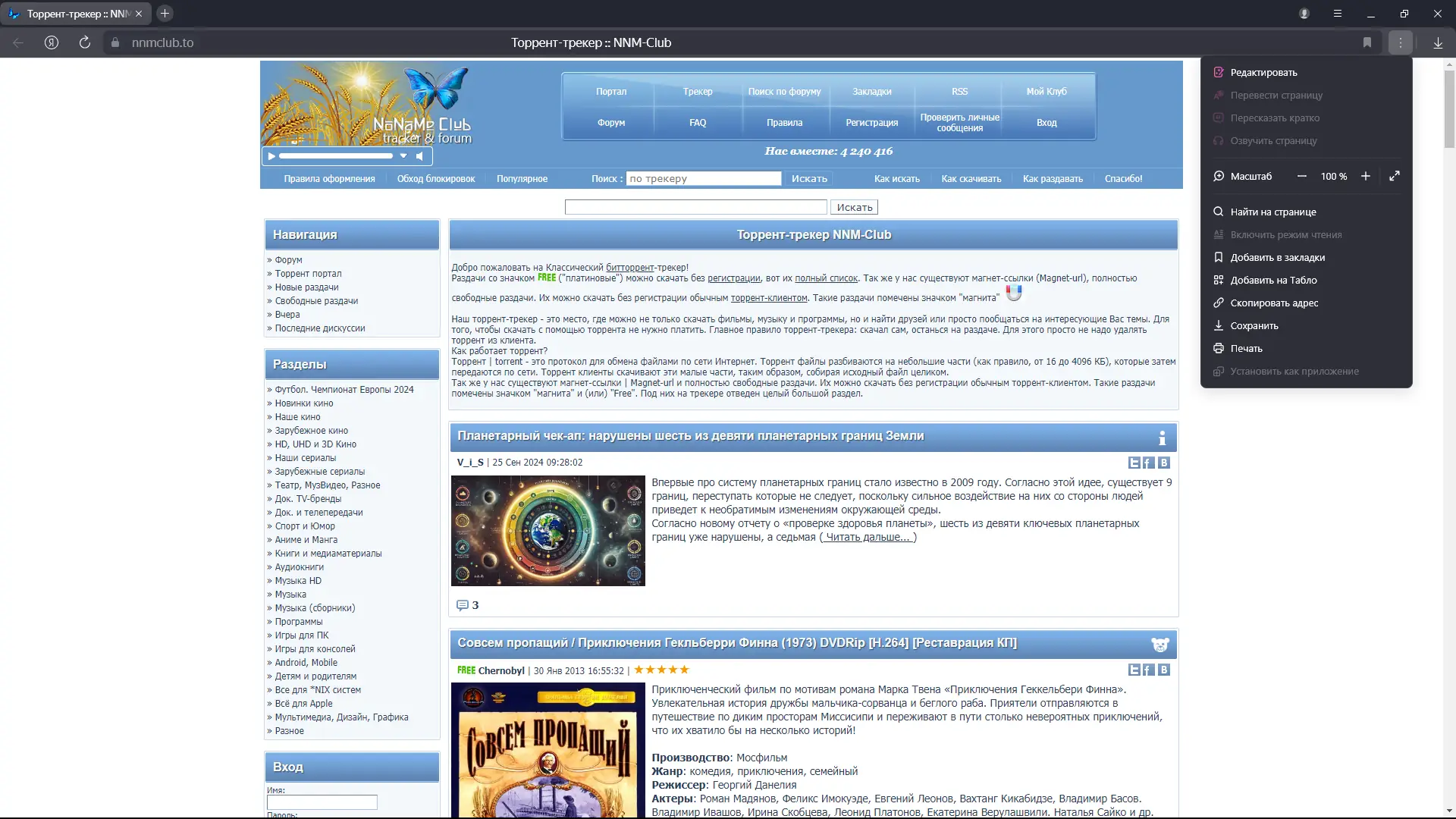Viewport: 1456px width, 819px height.
Task: Click the Yandex home icon in toolbar
Action: [x=52, y=42]
